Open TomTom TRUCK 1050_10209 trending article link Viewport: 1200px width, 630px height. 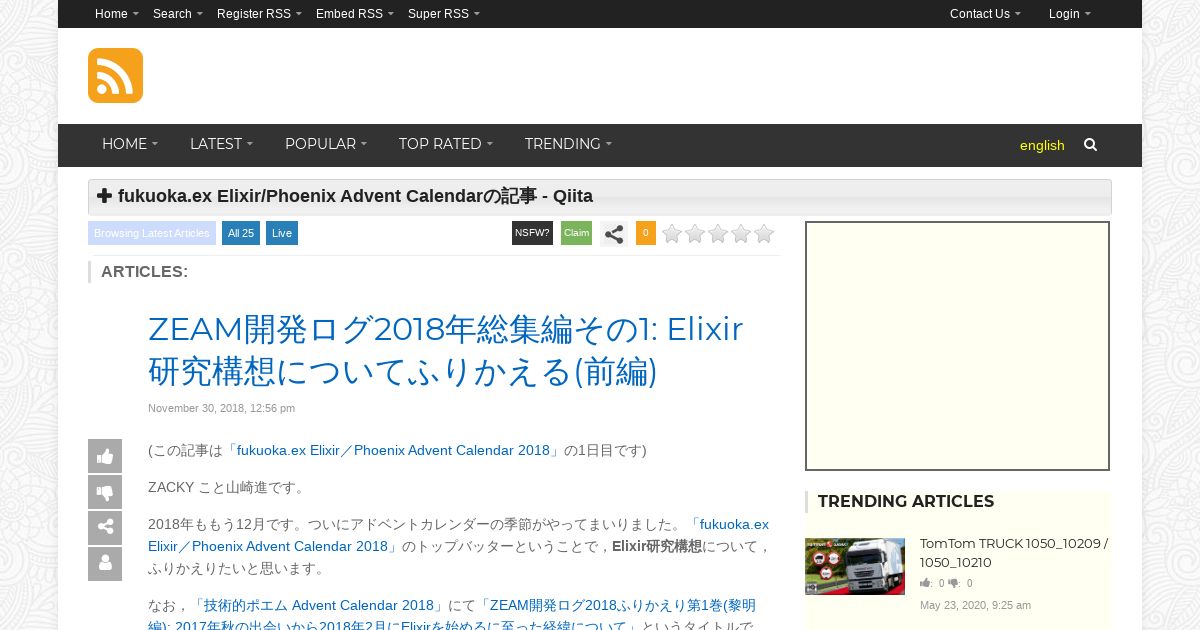[x=1014, y=552]
